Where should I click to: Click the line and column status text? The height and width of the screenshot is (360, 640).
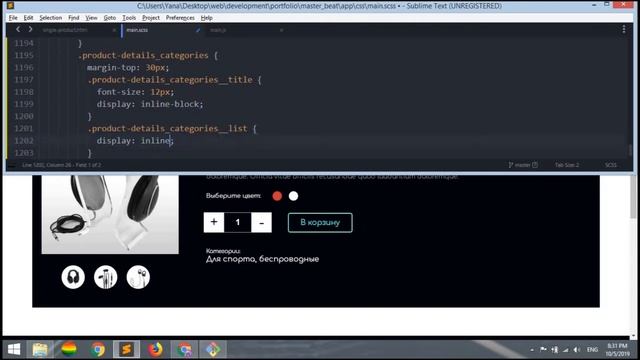61,165
